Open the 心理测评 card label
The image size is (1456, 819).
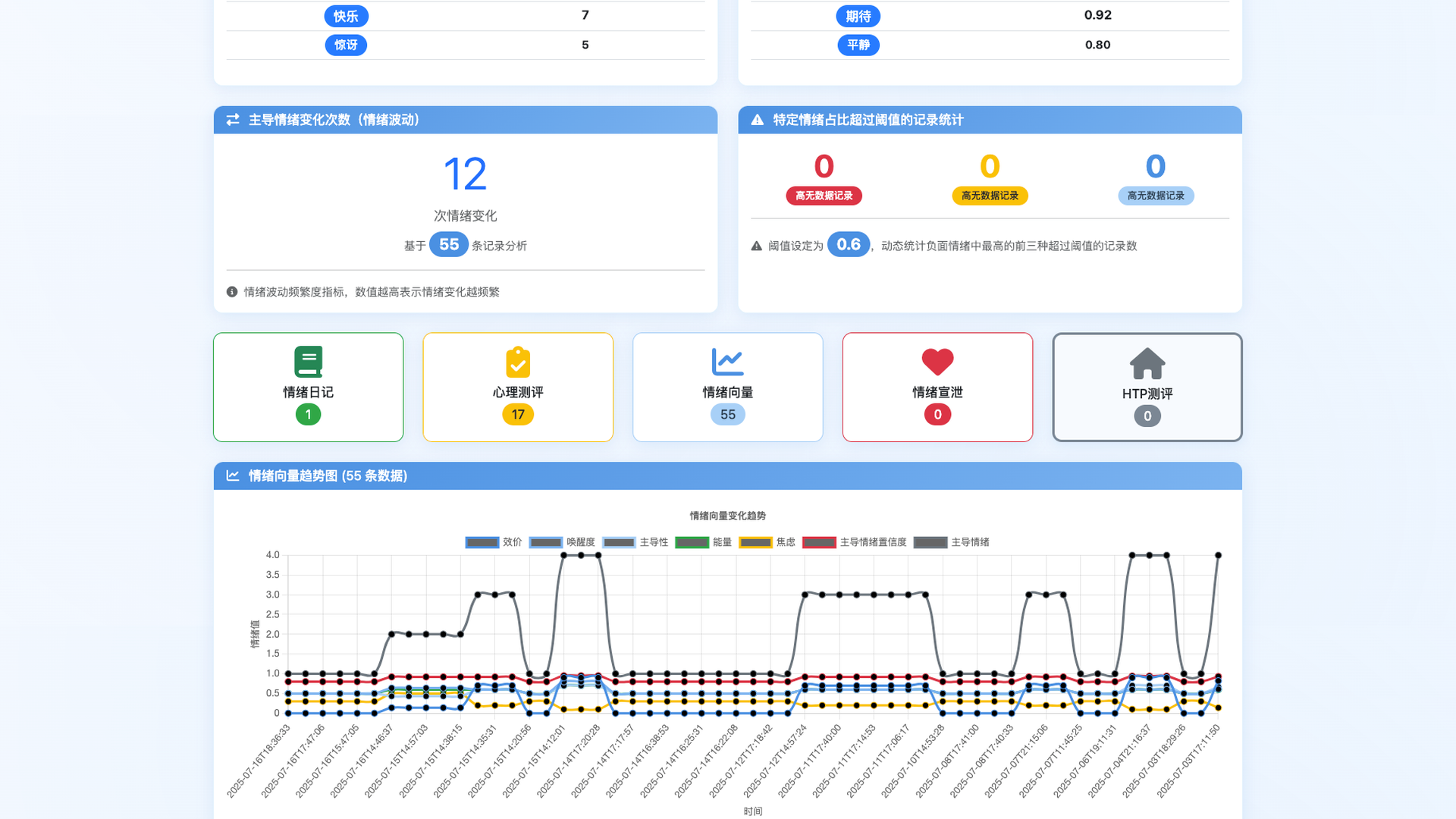click(x=518, y=392)
